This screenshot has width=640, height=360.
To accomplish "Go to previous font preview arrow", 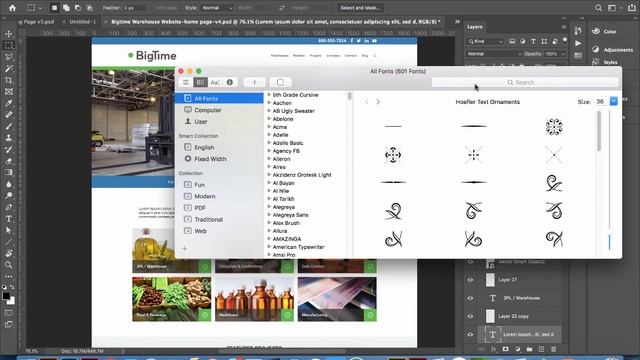I will pos(367,102).
